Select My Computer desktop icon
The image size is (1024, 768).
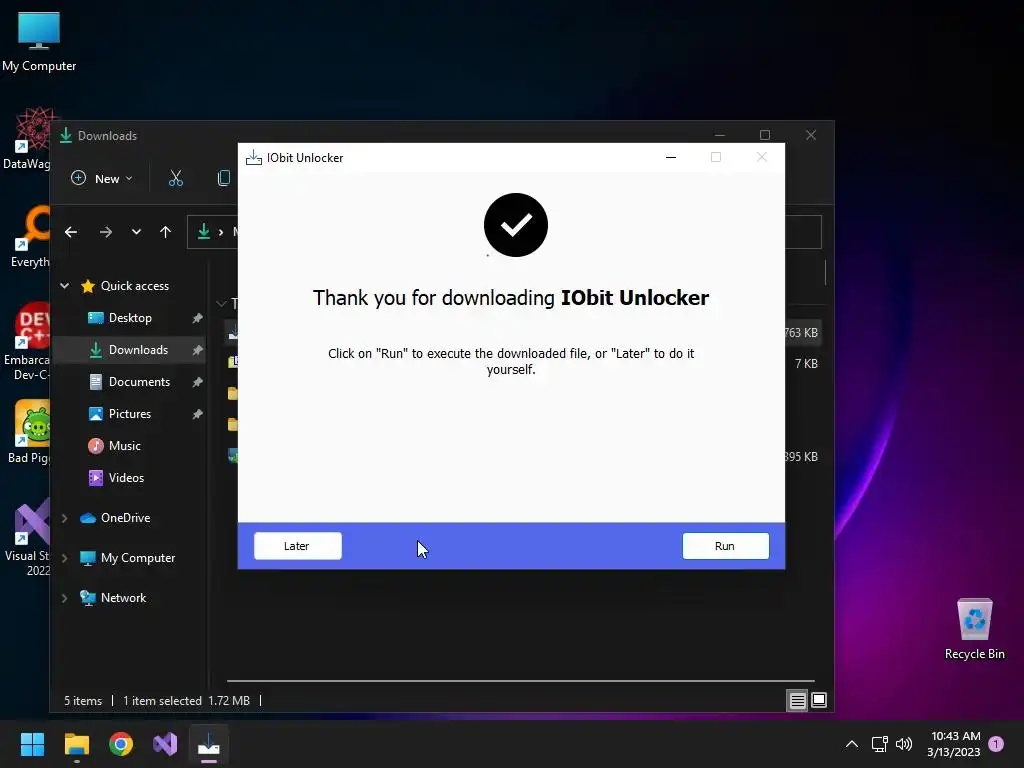[39, 42]
